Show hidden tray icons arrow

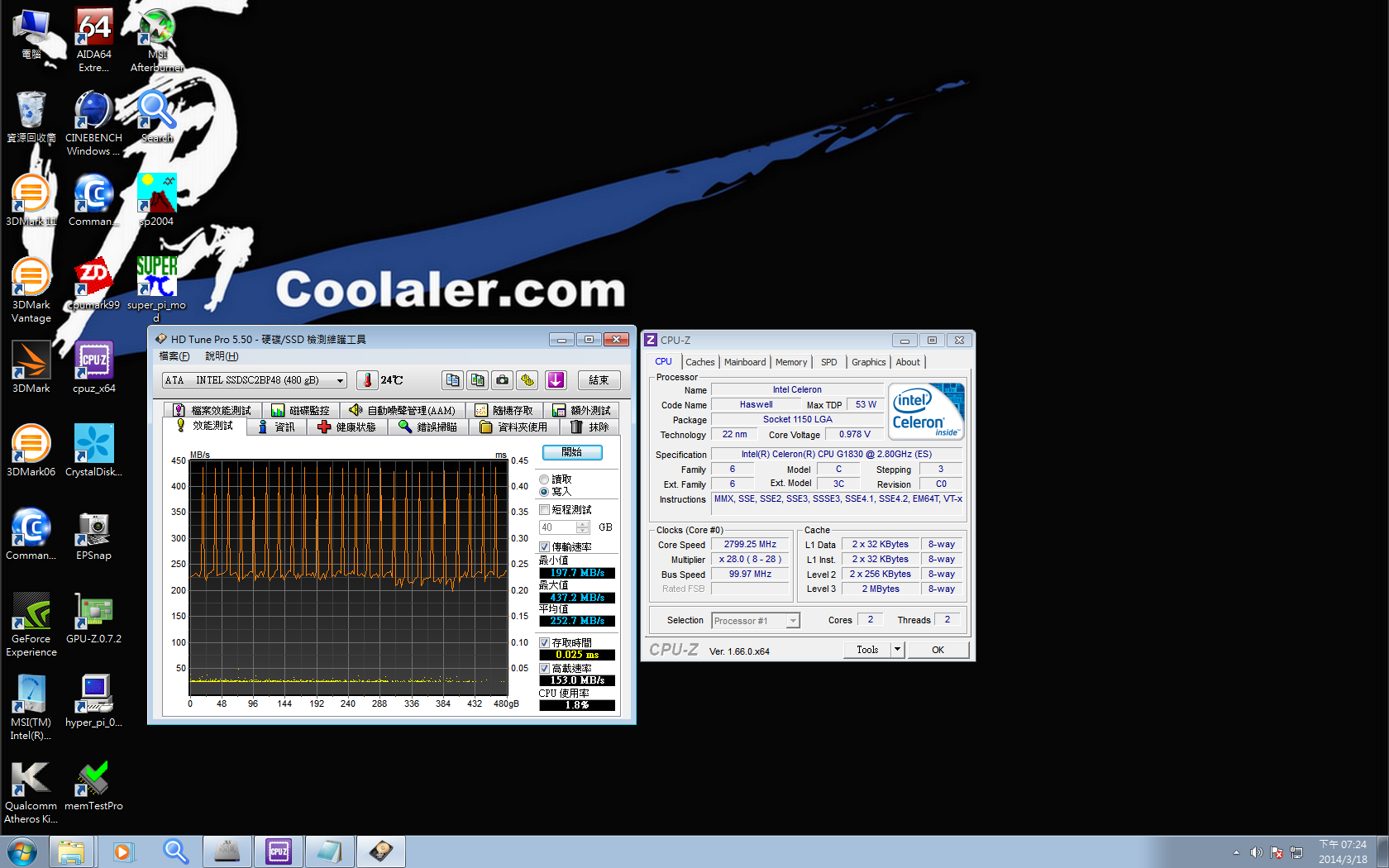(x=1236, y=852)
